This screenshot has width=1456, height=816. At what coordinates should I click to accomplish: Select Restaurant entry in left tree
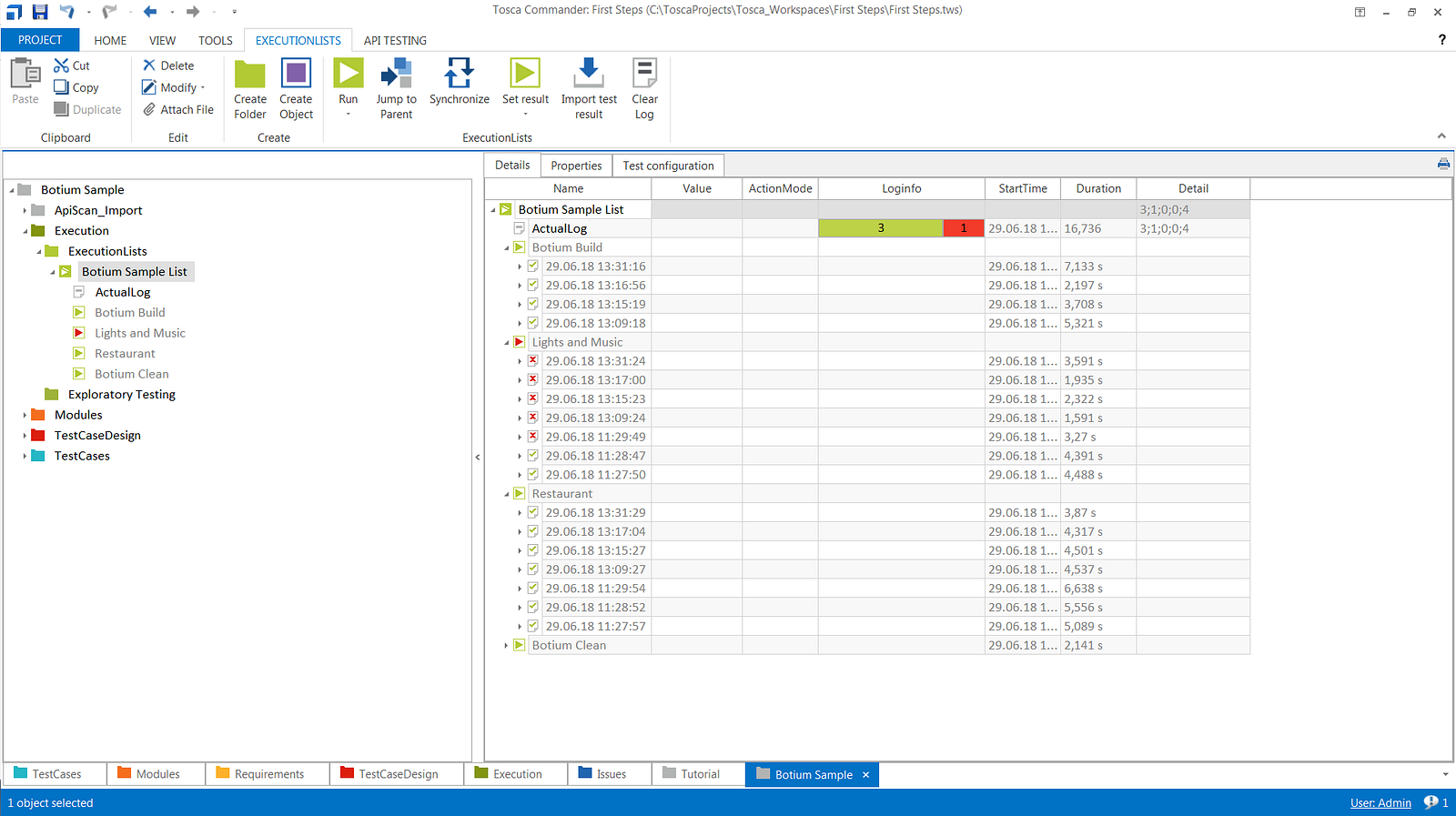pos(125,353)
